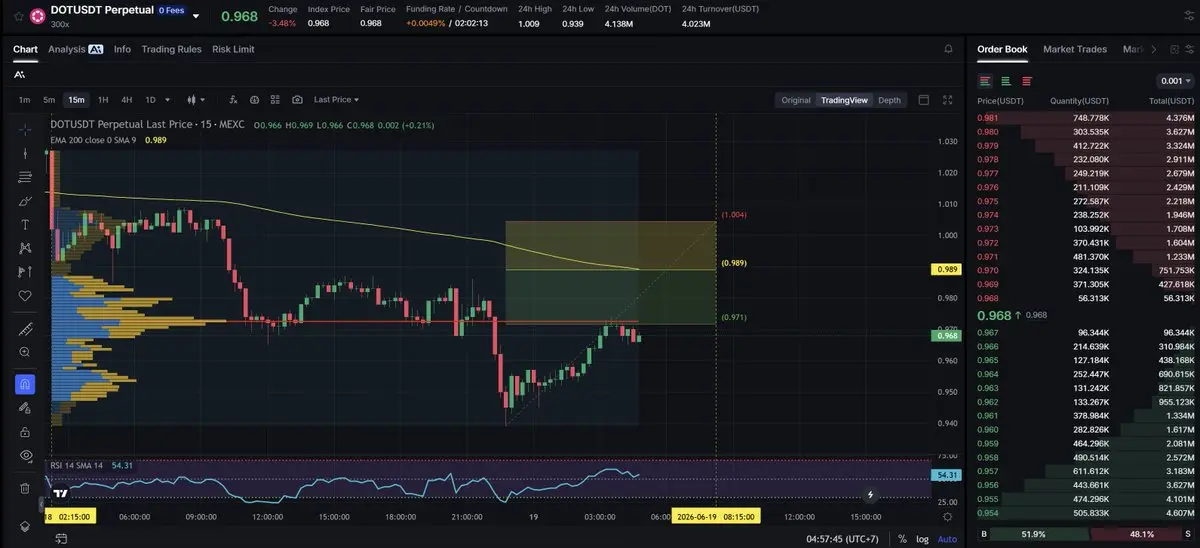1200x548 pixels.
Task: Toggle log scale on chart
Action: 922,539
